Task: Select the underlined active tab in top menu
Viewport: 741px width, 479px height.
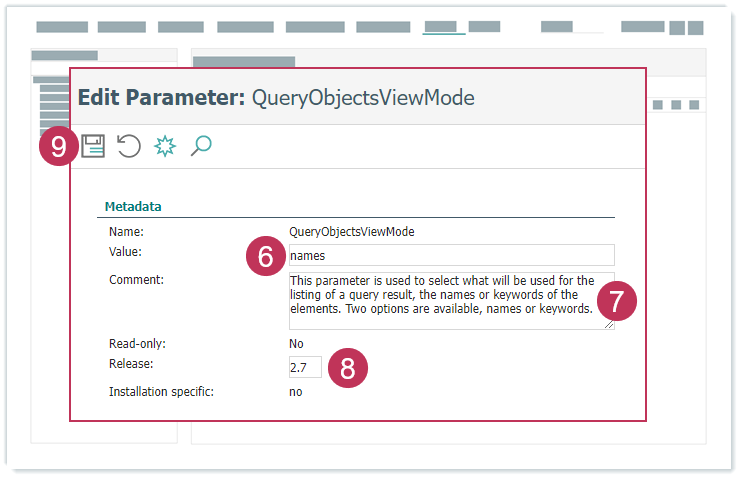Action: [443, 27]
